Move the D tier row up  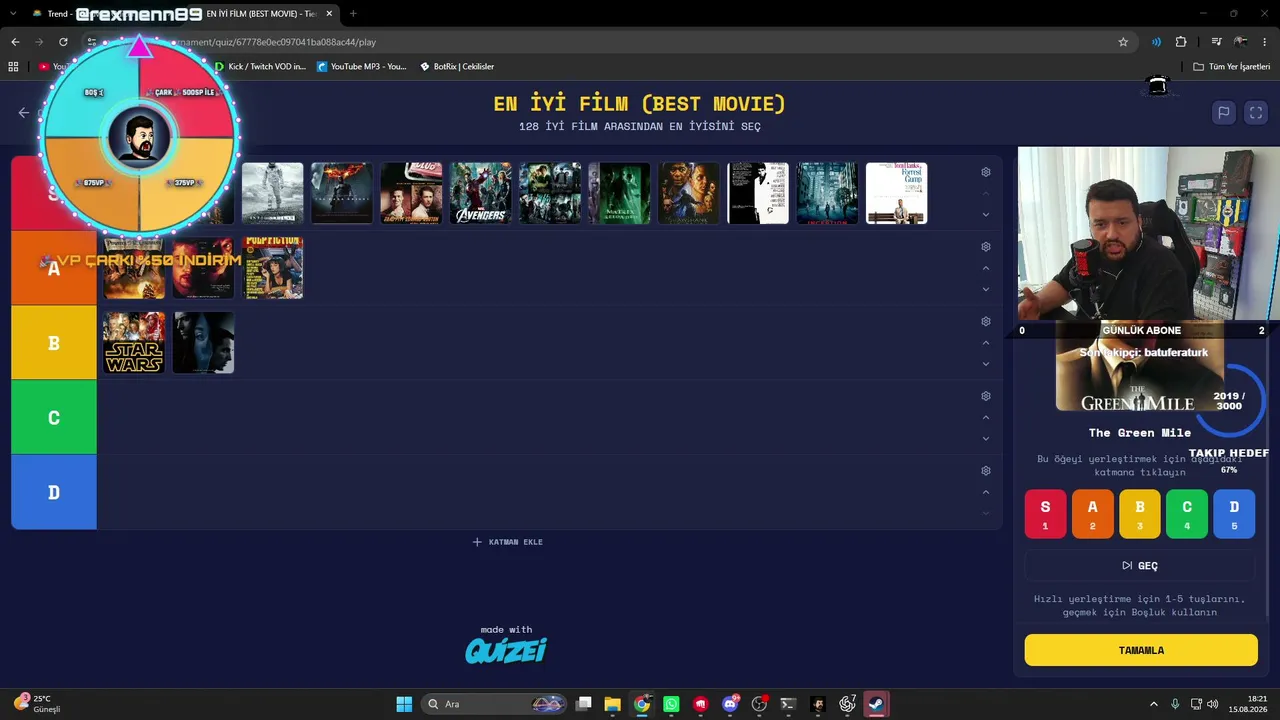[x=986, y=492]
